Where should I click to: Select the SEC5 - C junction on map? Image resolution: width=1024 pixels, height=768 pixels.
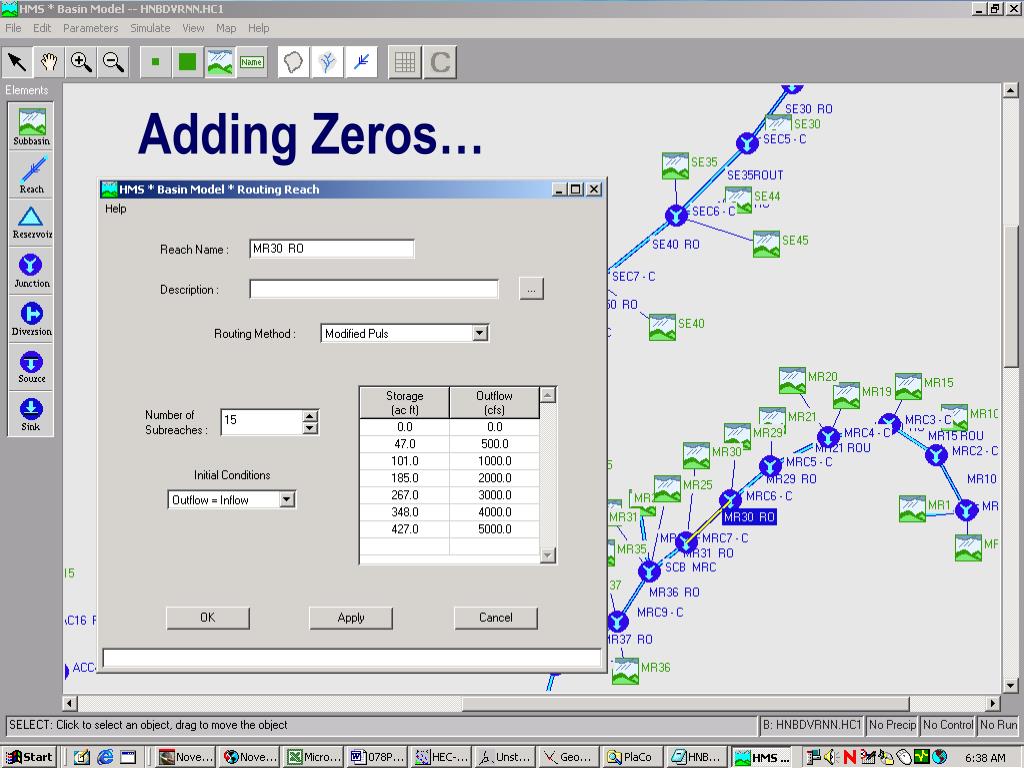747,142
